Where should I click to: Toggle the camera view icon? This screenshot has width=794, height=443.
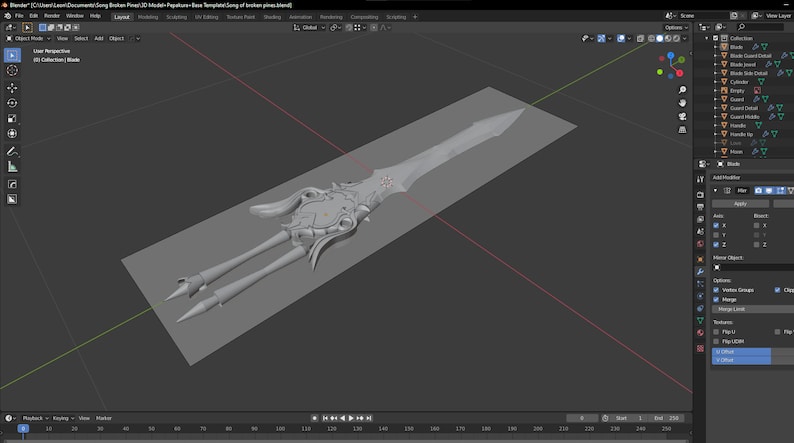tap(682, 116)
